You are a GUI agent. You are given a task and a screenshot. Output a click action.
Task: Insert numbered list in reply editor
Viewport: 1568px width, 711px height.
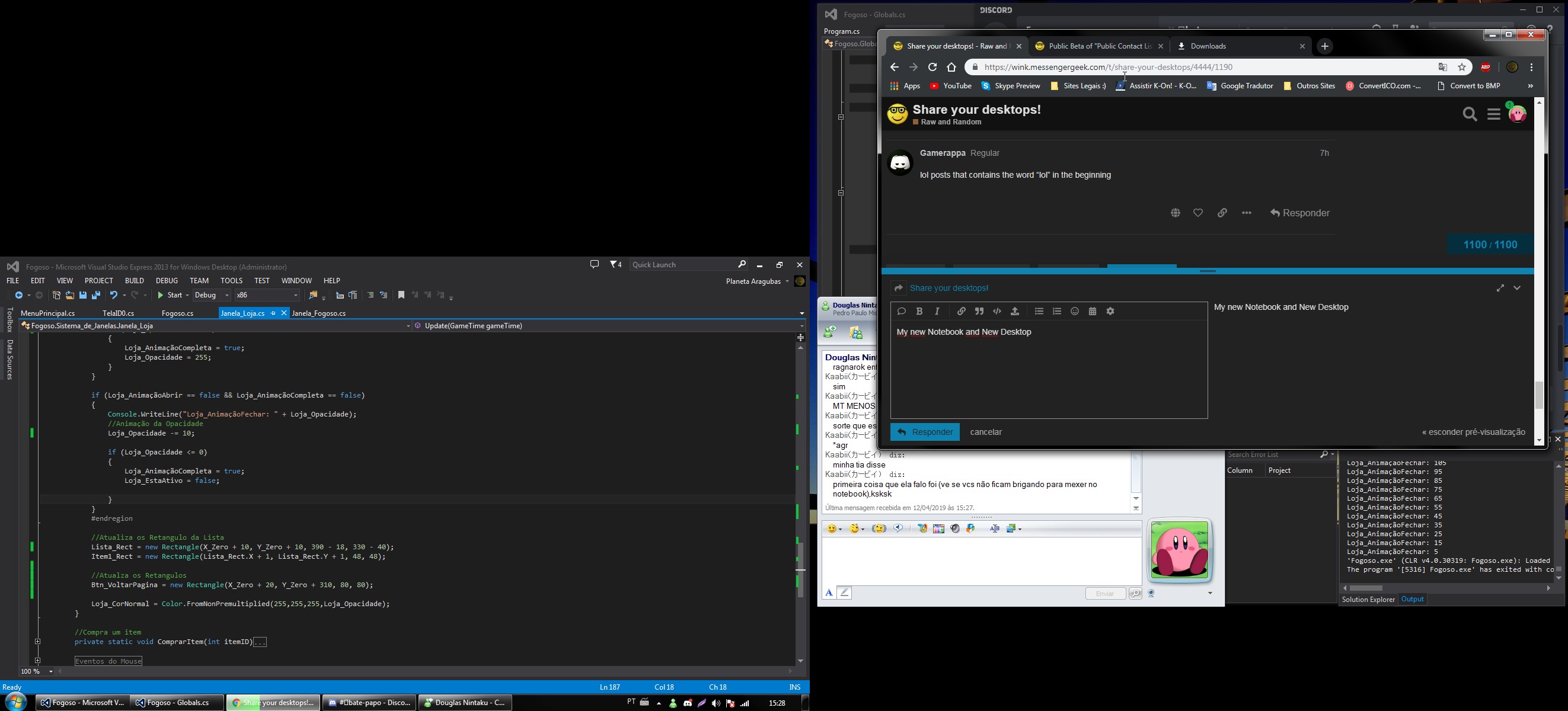[x=1056, y=312]
